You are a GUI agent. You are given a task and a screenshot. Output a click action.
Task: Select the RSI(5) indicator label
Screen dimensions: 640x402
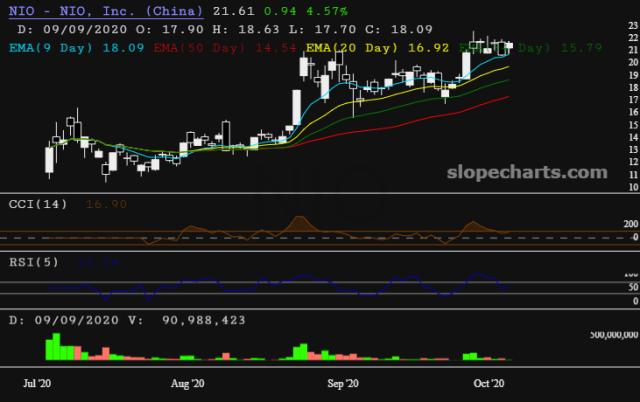(32, 261)
